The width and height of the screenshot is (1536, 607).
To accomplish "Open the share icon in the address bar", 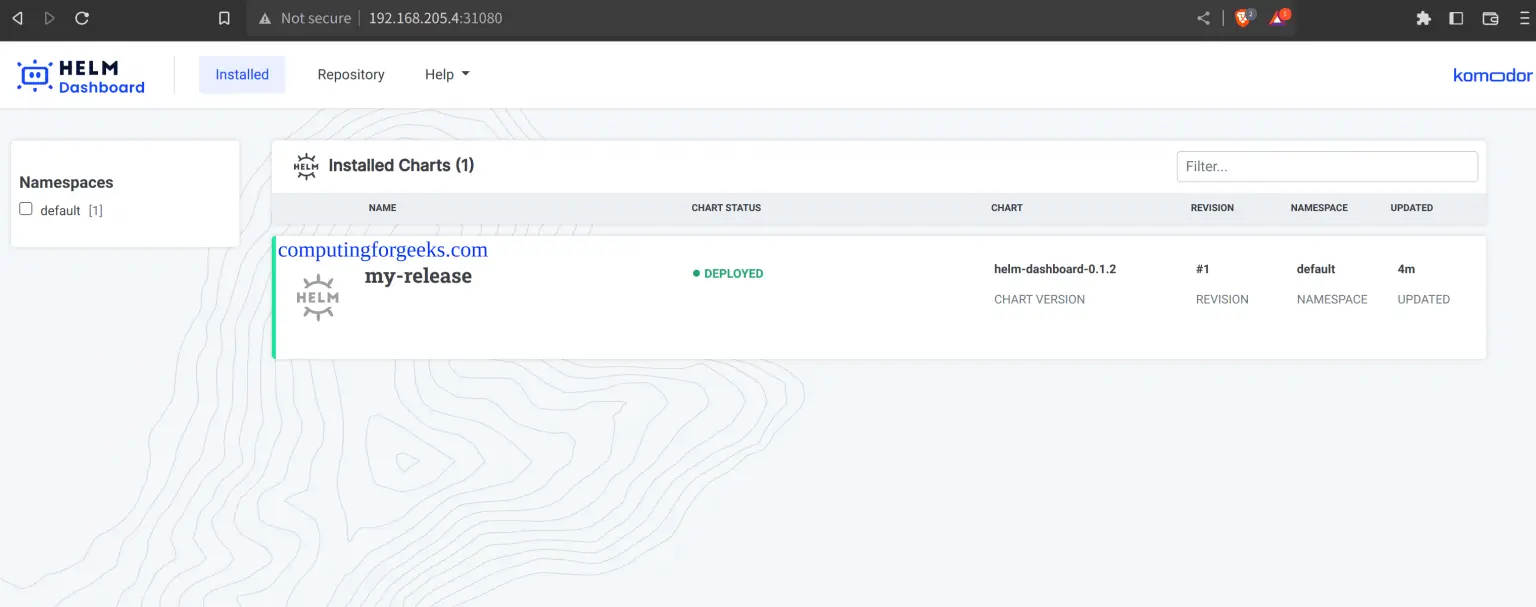I will click(x=1202, y=17).
